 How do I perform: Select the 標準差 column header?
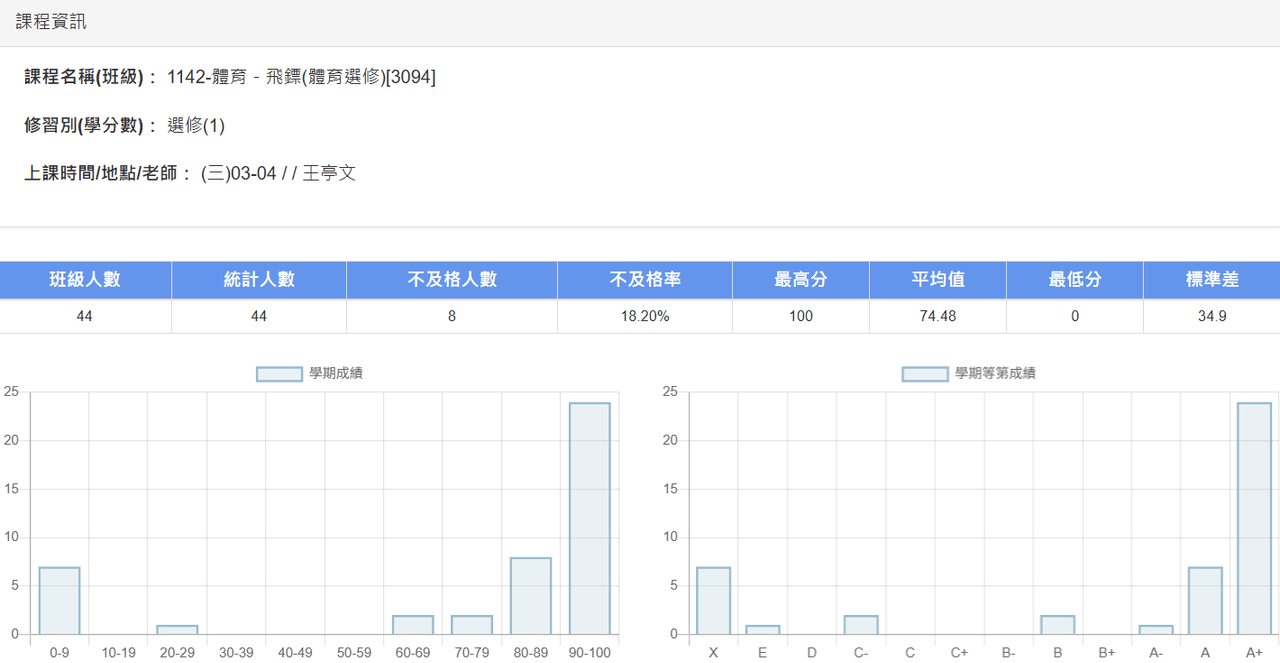pos(1212,280)
